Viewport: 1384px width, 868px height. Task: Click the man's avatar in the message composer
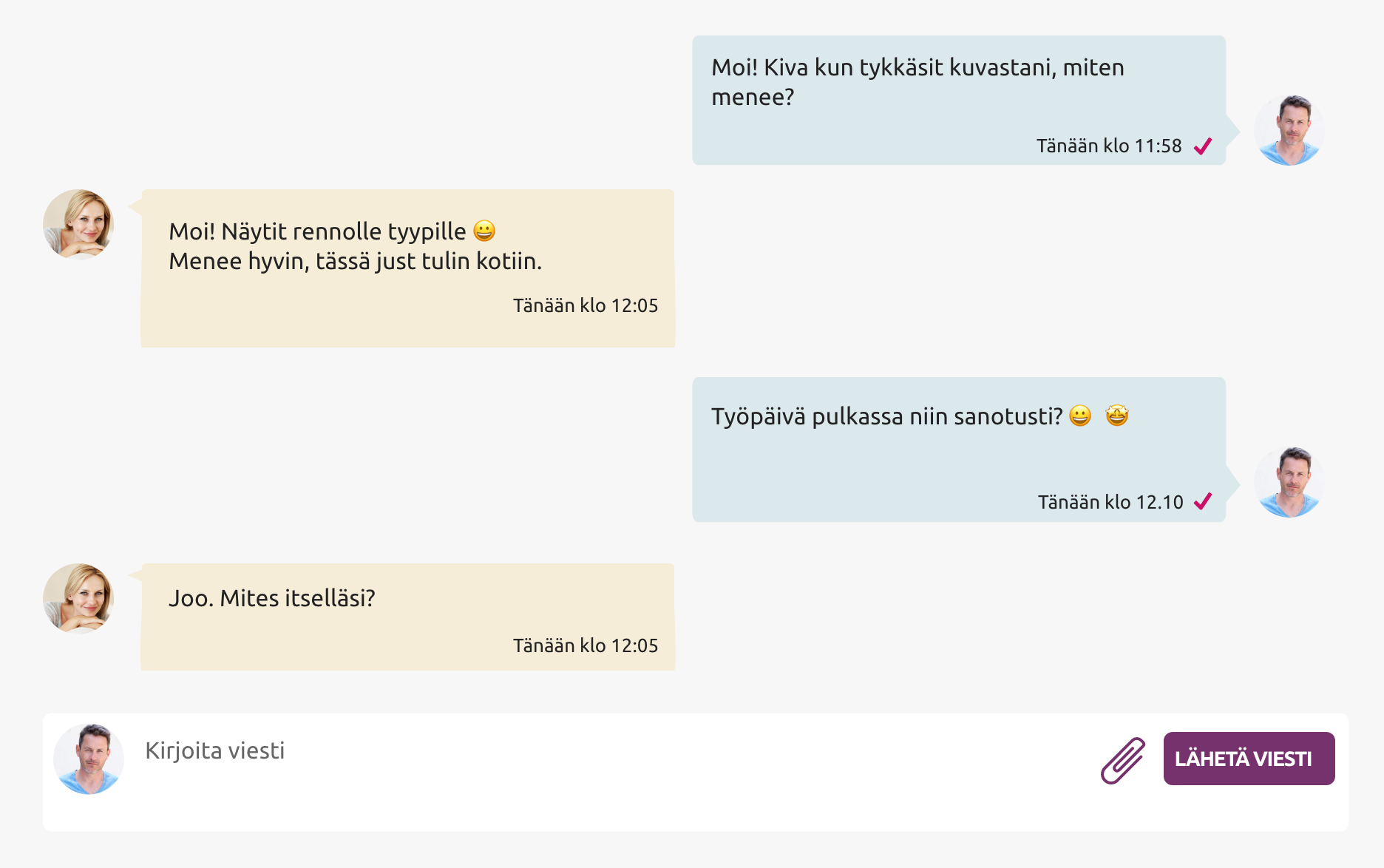click(89, 756)
